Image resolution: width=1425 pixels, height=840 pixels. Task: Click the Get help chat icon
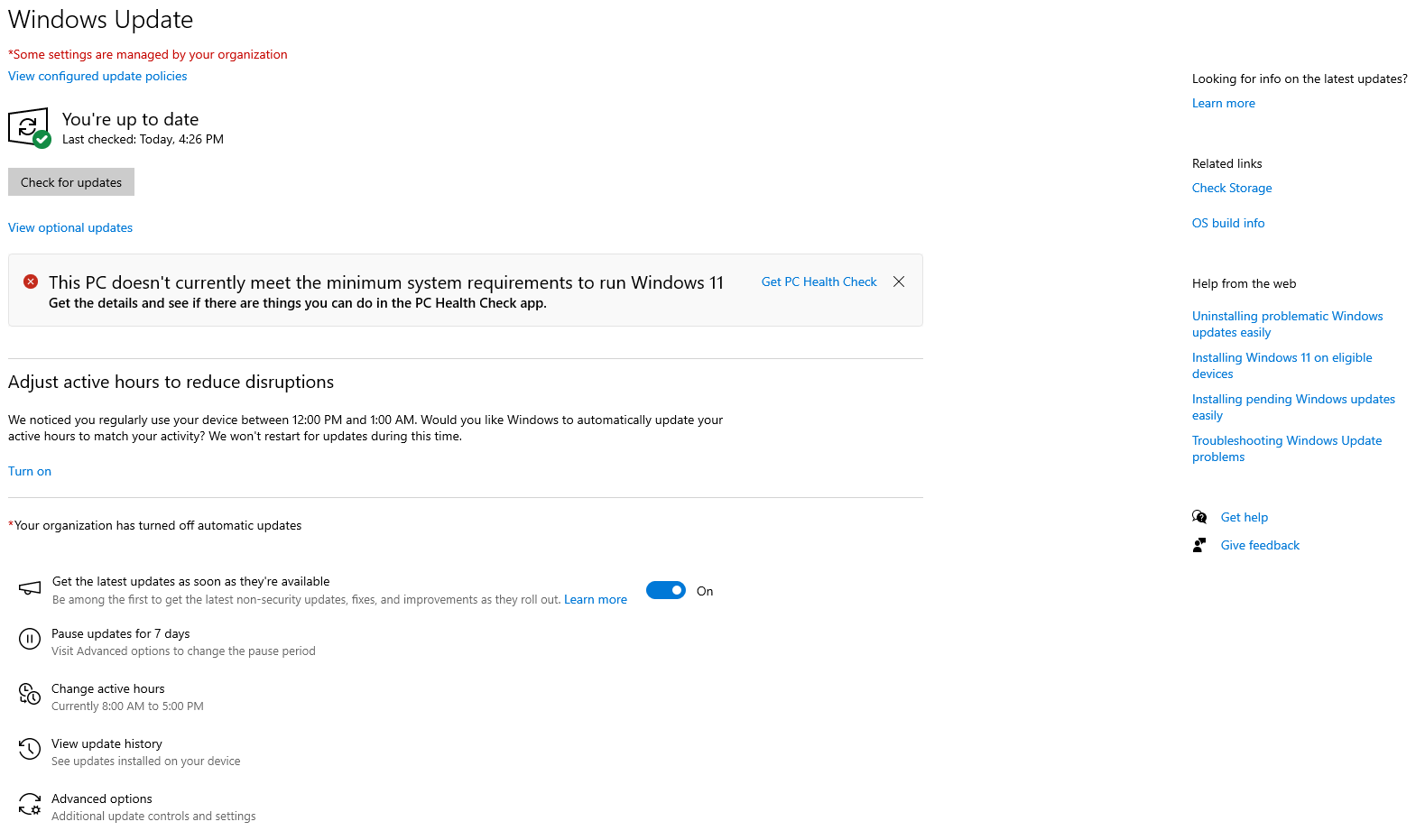[x=1199, y=517]
